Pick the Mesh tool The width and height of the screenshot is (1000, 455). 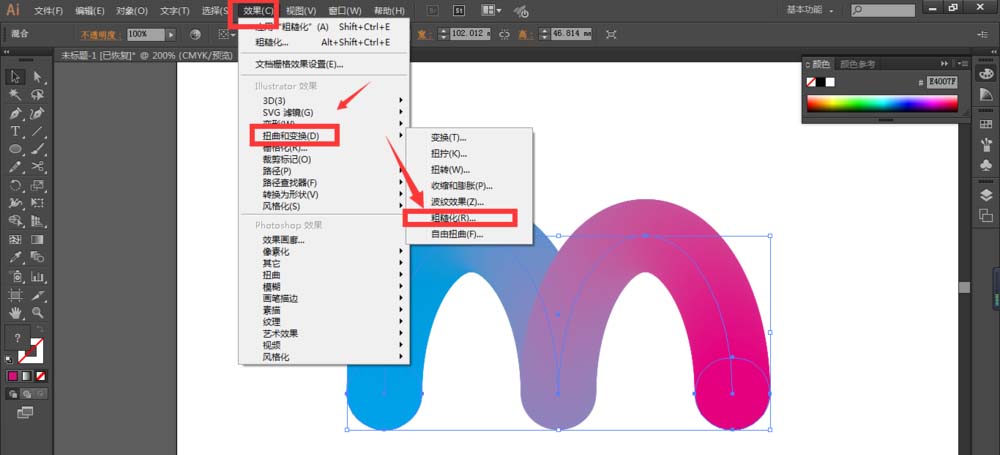(x=15, y=240)
